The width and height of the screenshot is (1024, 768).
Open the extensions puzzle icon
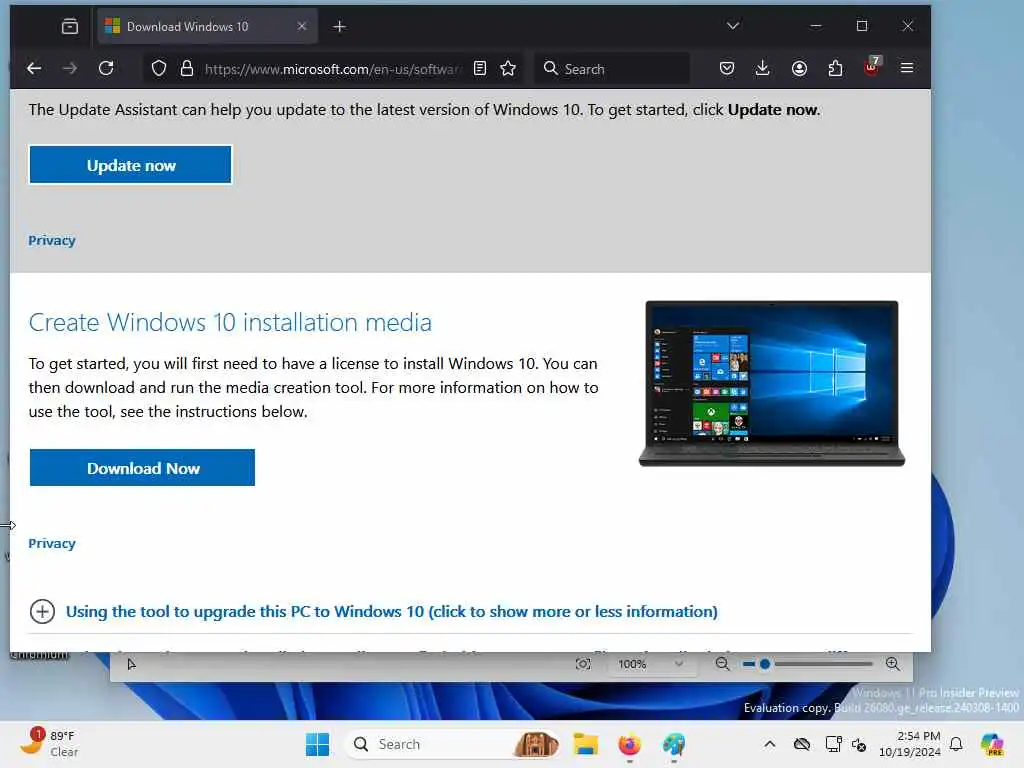(835, 68)
